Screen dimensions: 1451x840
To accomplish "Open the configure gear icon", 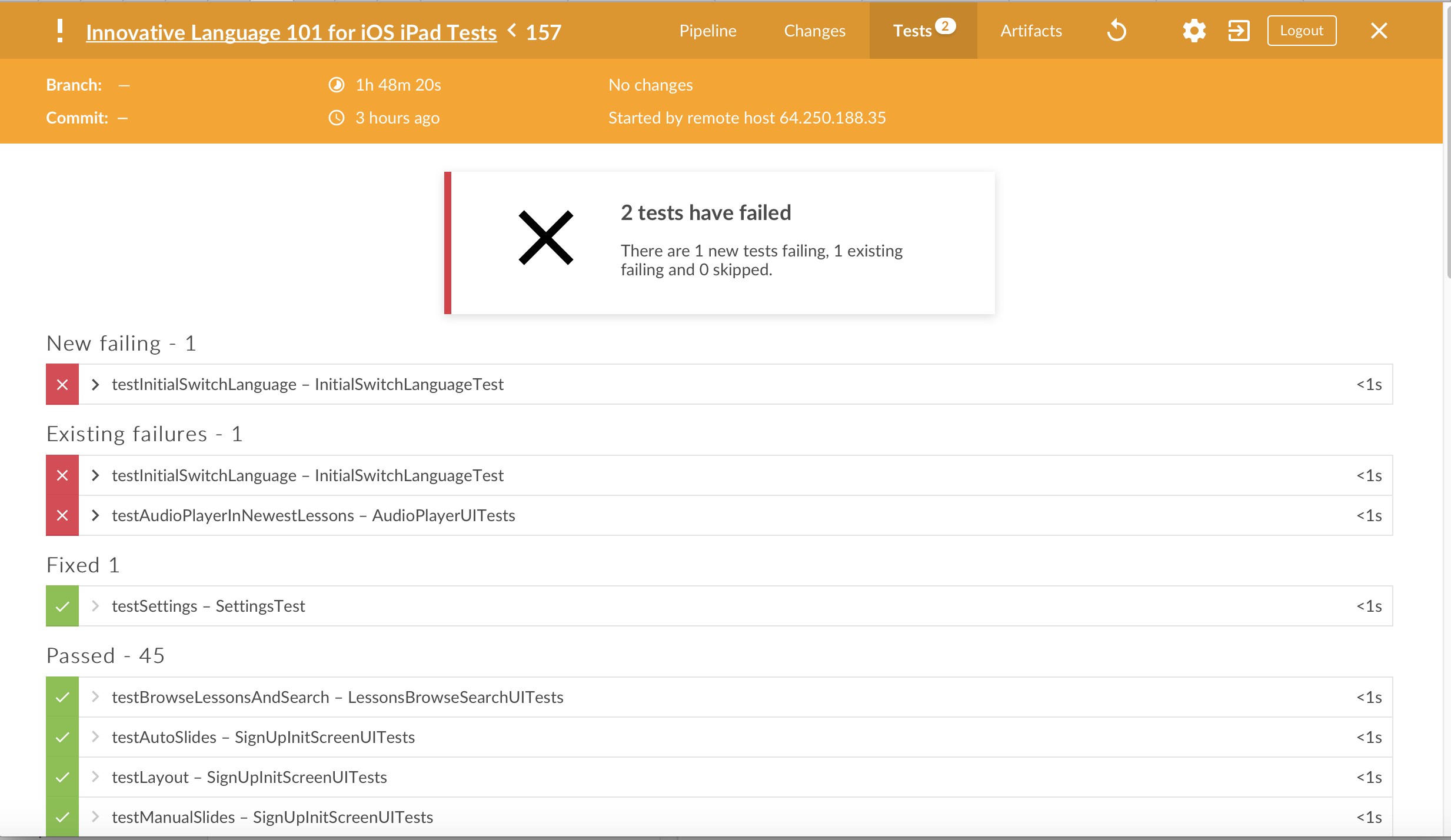I will coord(1194,31).
